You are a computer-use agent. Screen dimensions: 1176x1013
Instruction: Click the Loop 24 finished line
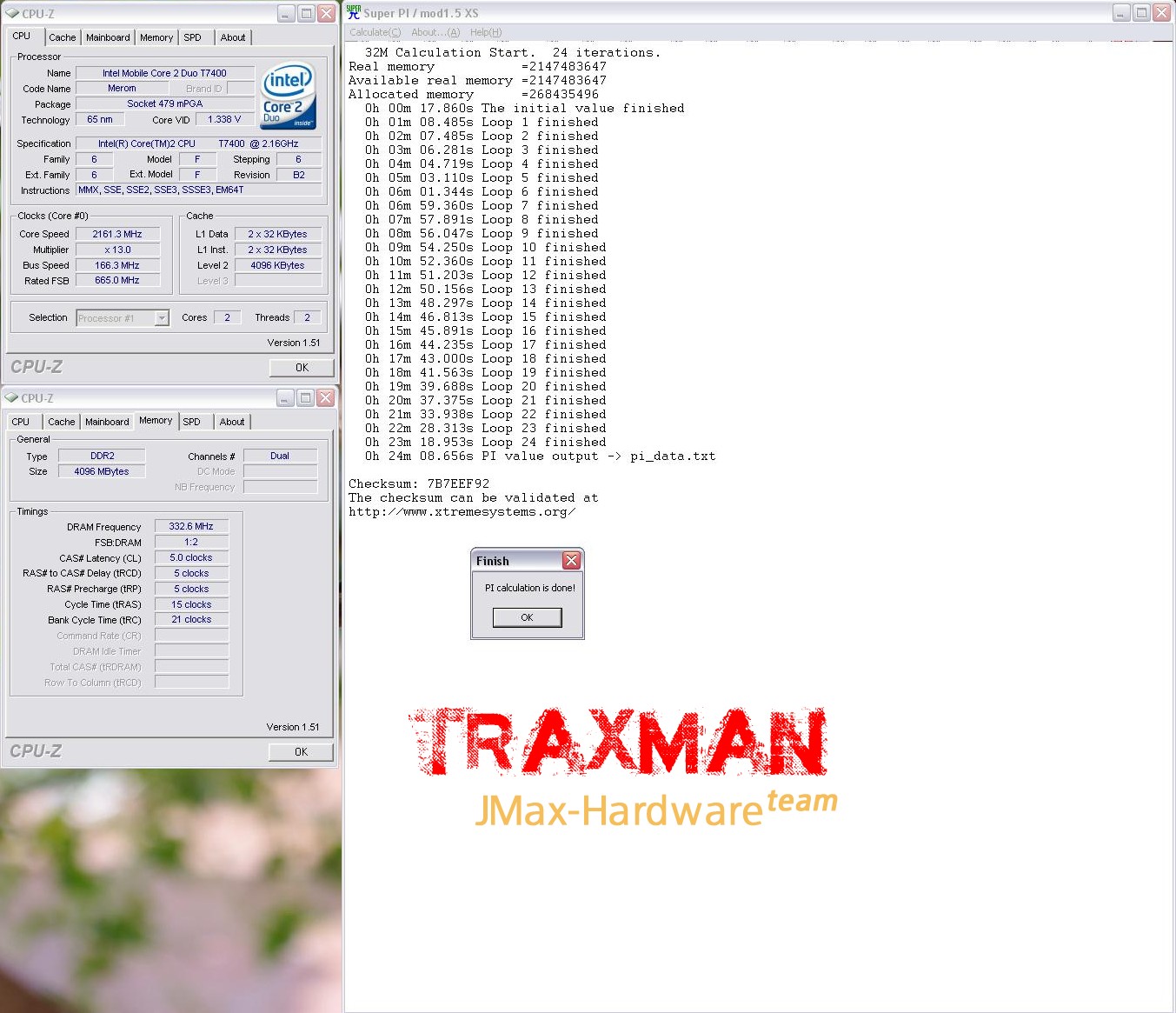486,442
